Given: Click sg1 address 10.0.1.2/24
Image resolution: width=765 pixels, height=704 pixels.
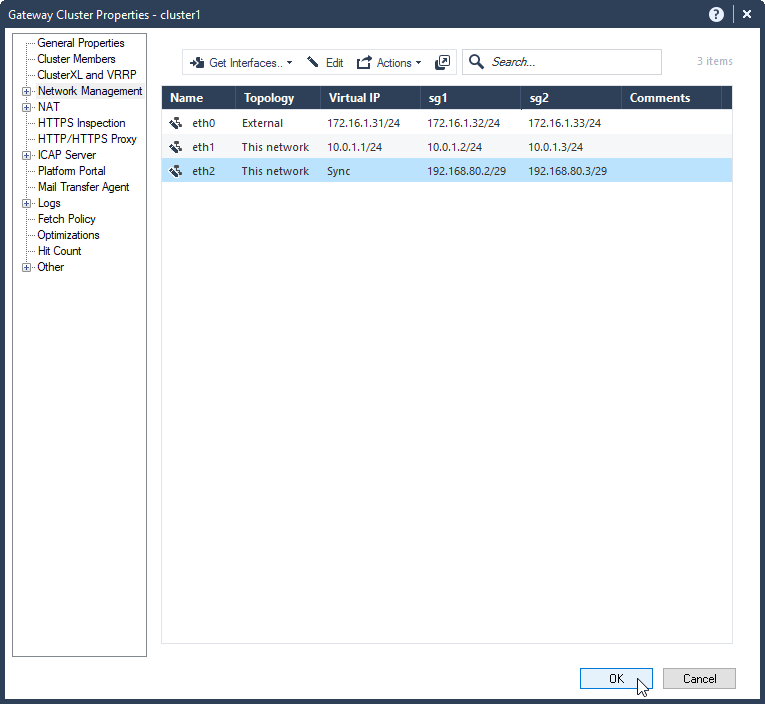Looking at the screenshot, I should 455,147.
